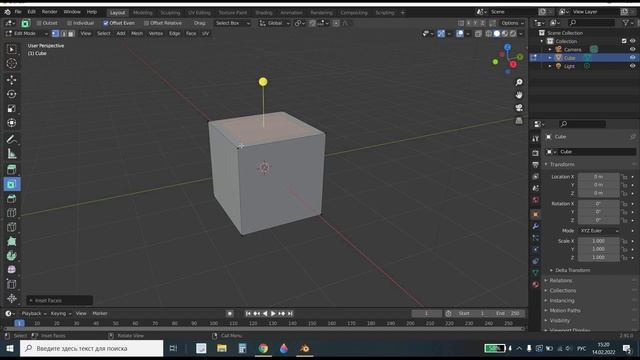
Task: Open the XYZ Euler rotation mode dropdown
Action: pyautogui.click(x=599, y=231)
